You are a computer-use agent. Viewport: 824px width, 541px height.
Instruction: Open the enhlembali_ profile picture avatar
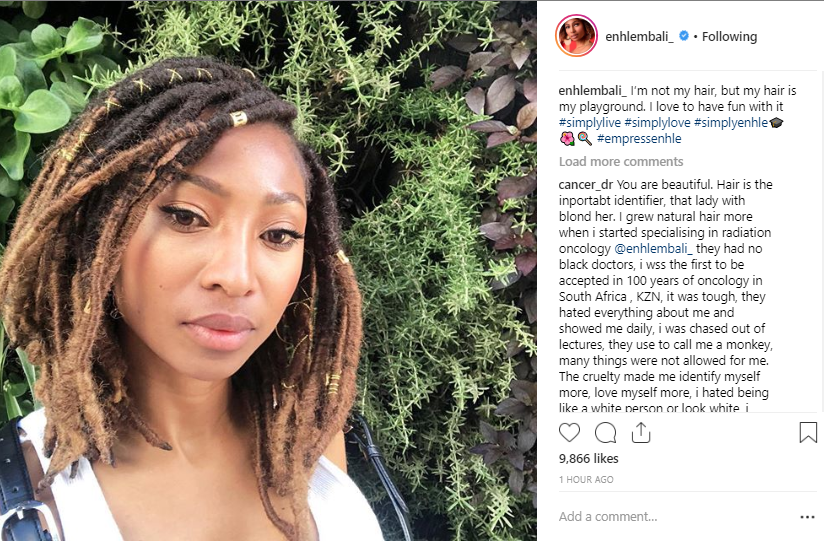click(576, 36)
